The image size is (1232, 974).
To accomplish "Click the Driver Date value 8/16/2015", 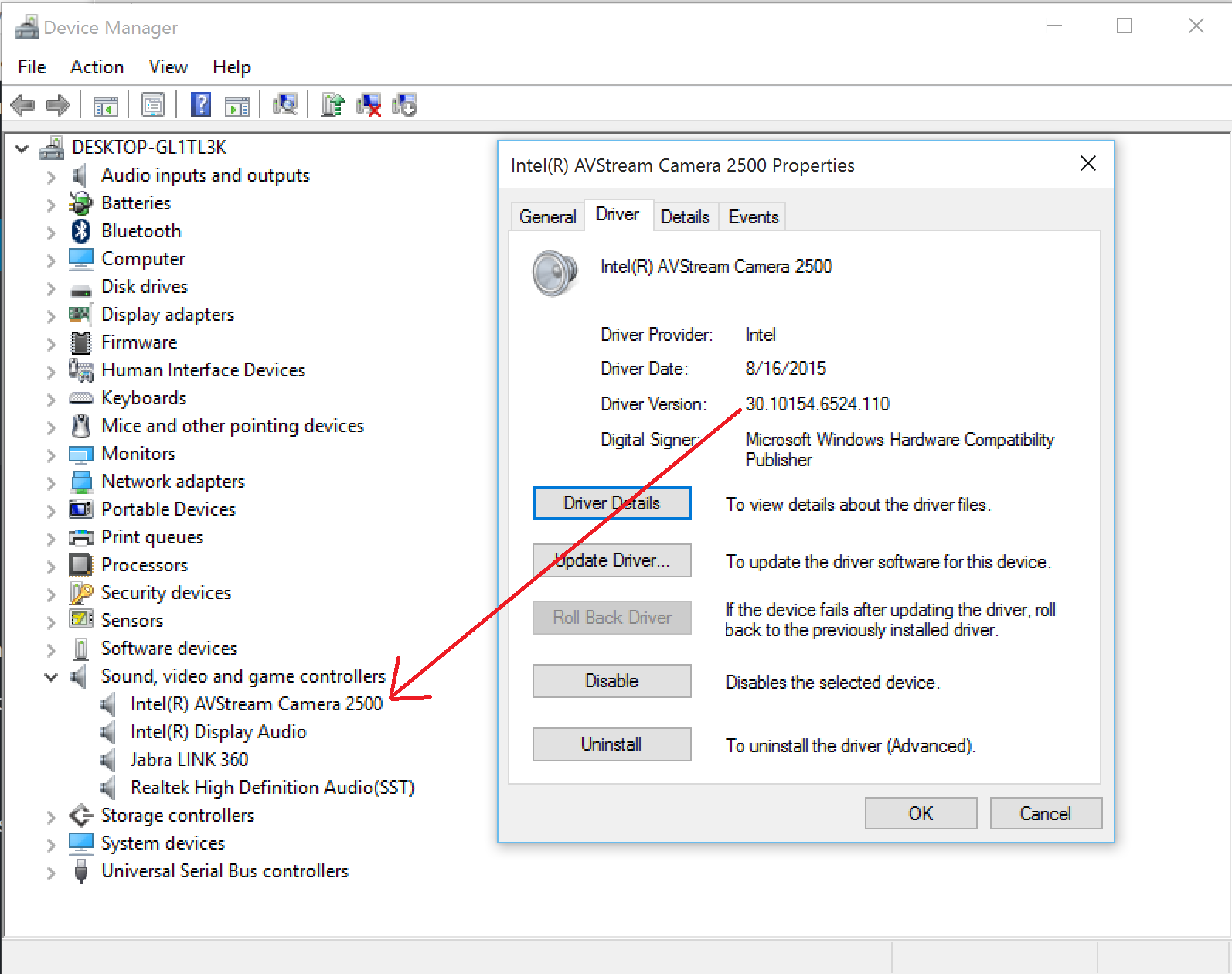I will click(x=786, y=369).
